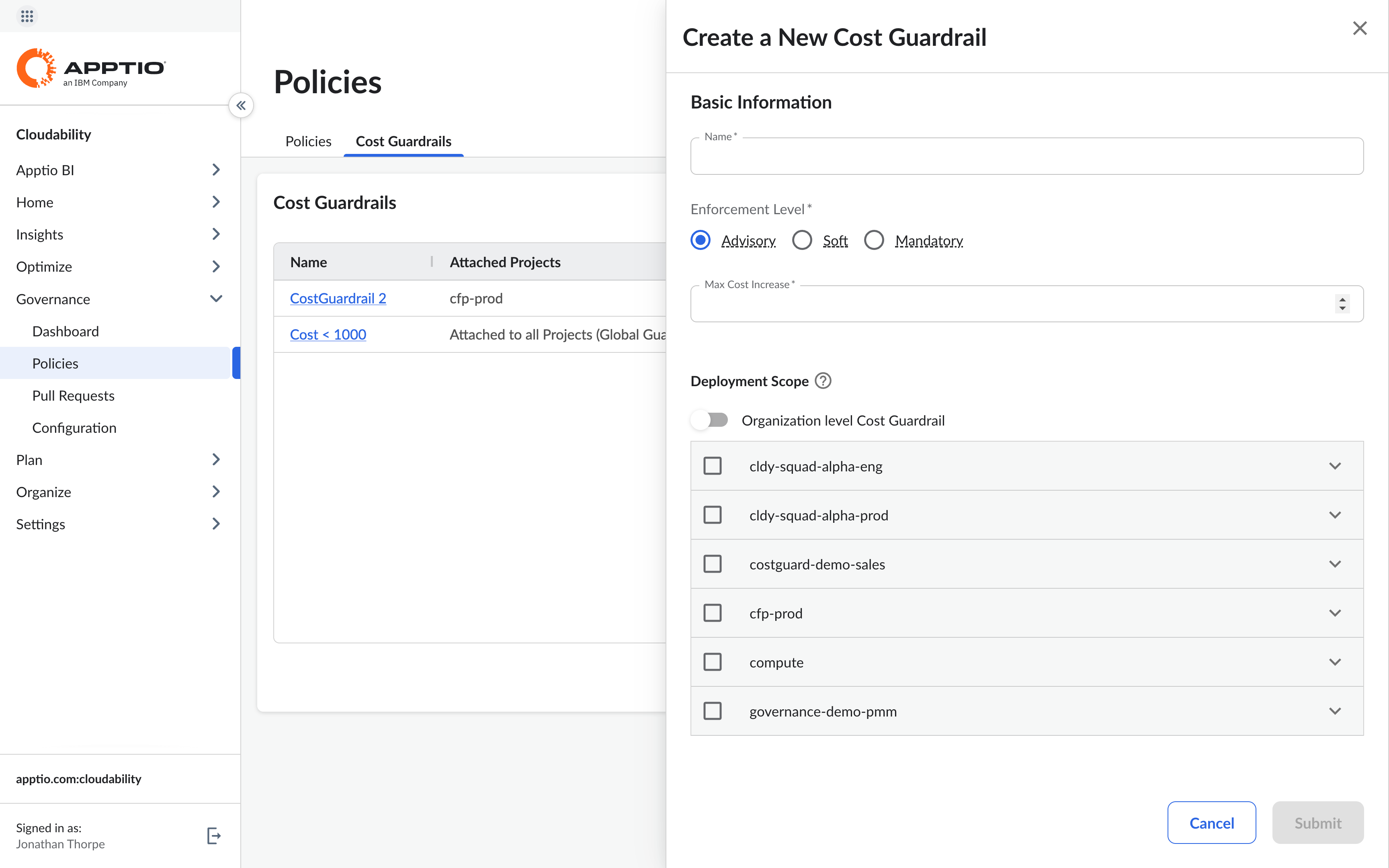The image size is (1389, 868).
Task: Click the Cancel button
Action: [1212, 823]
